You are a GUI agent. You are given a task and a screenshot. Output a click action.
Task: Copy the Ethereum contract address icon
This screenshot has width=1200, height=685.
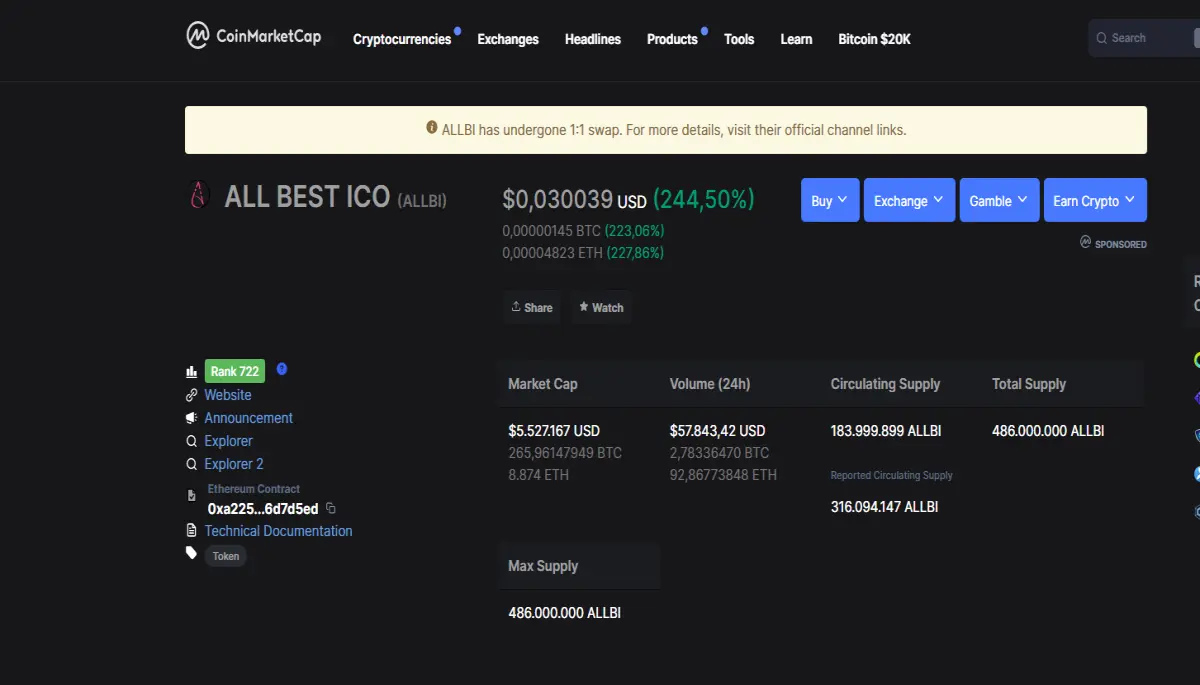click(331, 508)
